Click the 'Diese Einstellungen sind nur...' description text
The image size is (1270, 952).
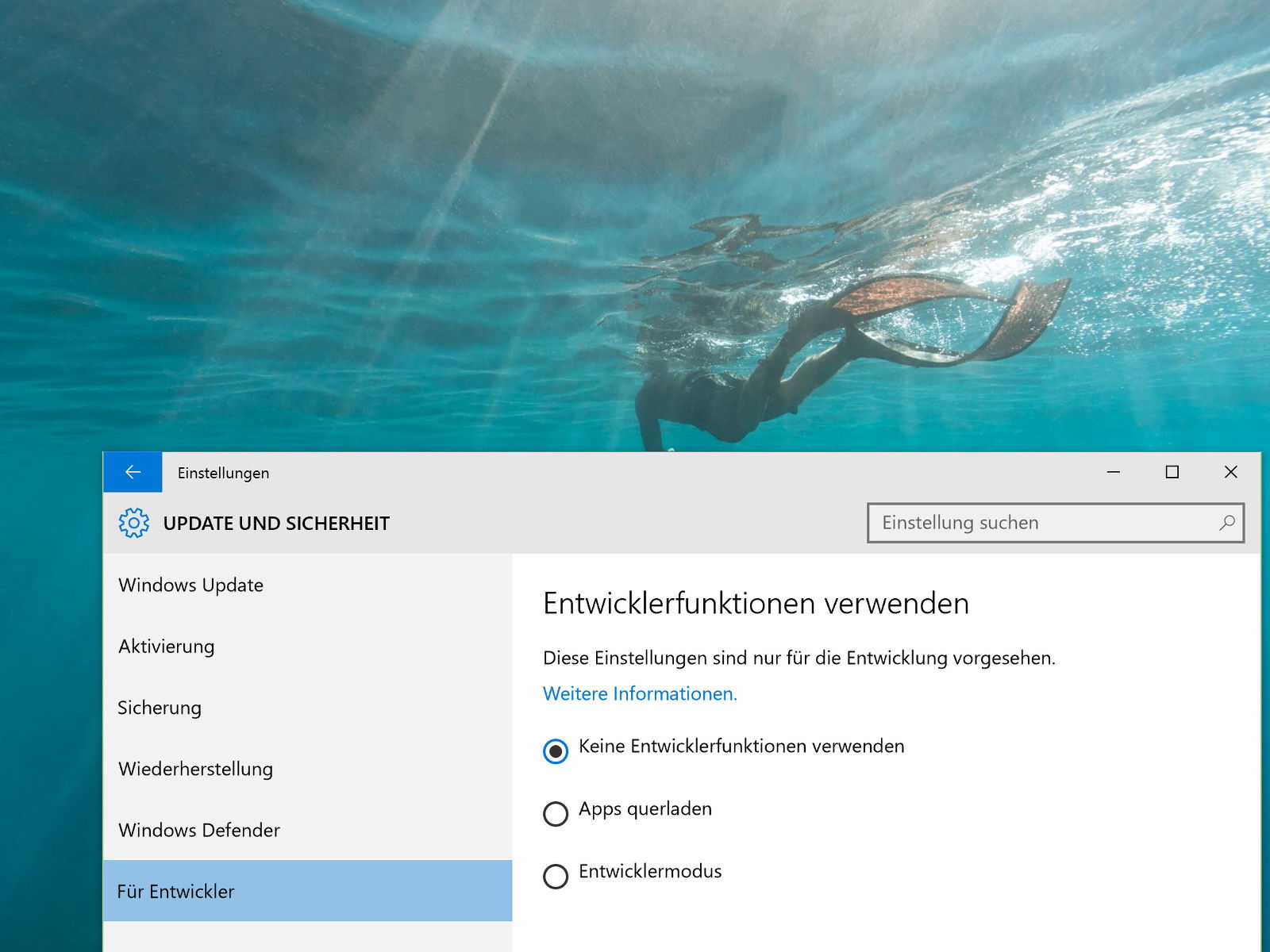[799, 658]
